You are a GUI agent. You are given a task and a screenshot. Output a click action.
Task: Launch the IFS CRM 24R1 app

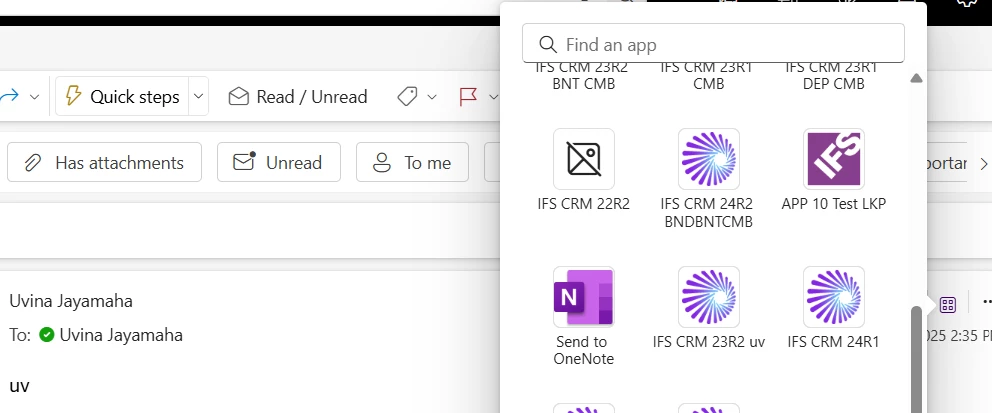834,297
